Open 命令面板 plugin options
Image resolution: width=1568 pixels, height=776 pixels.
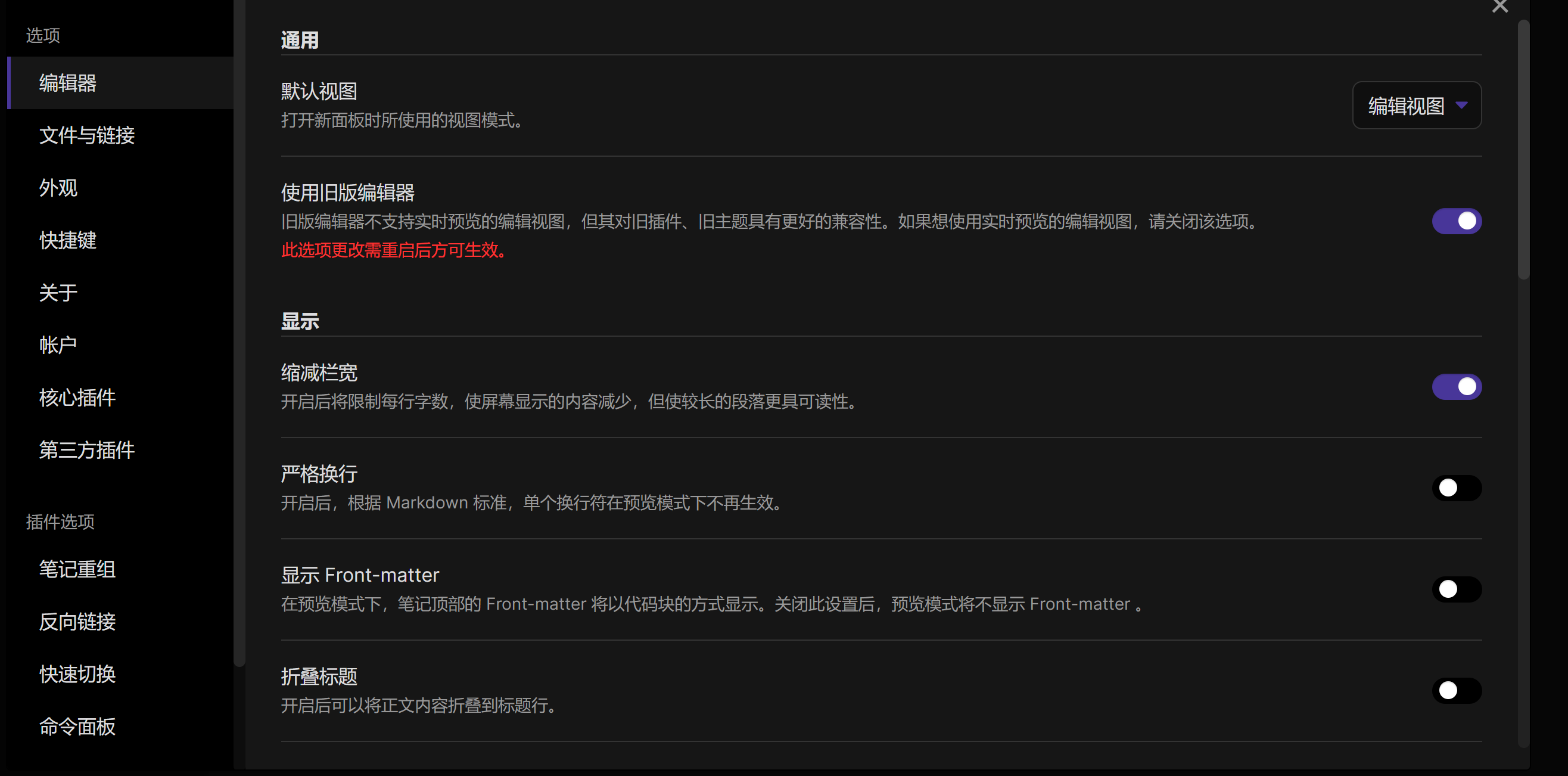pos(77,726)
